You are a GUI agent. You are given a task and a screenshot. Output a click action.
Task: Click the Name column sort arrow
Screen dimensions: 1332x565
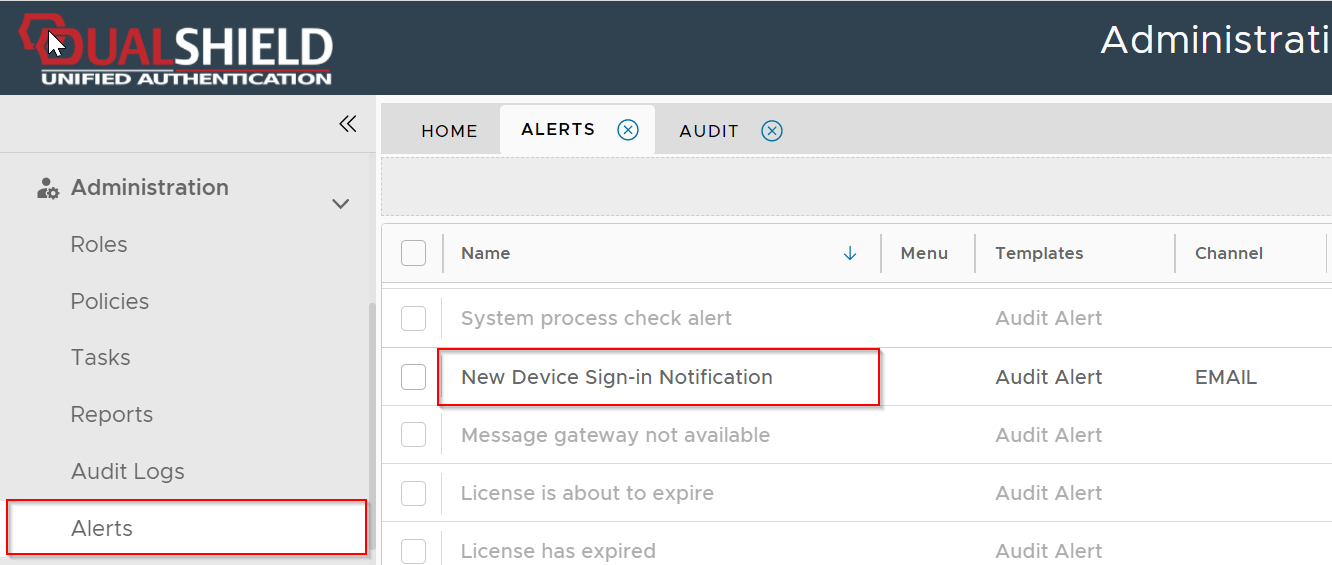click(850, 254)
